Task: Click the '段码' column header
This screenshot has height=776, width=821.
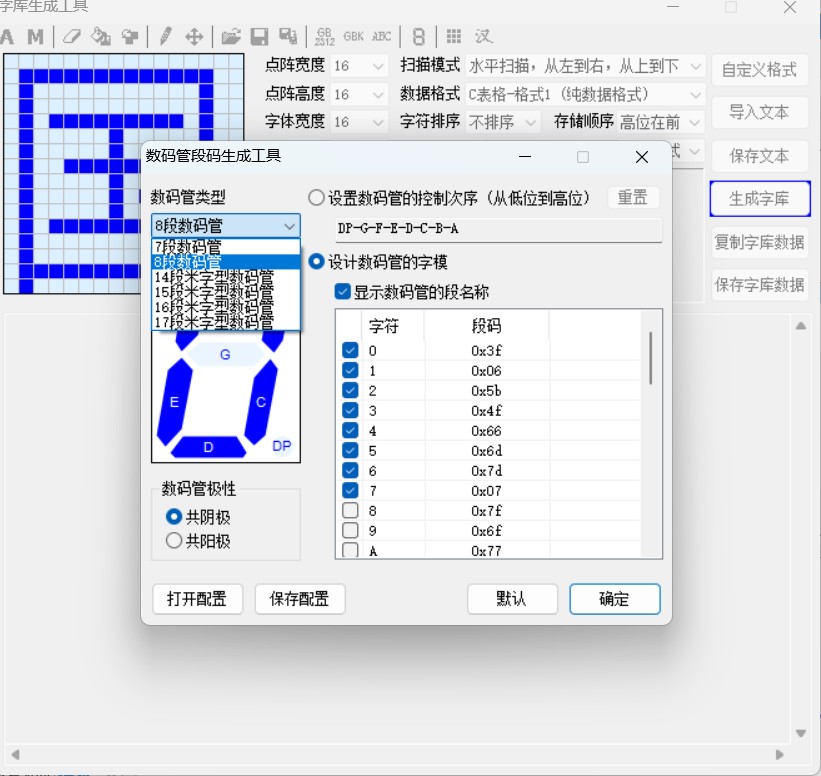Action: (x=486, y=326)
